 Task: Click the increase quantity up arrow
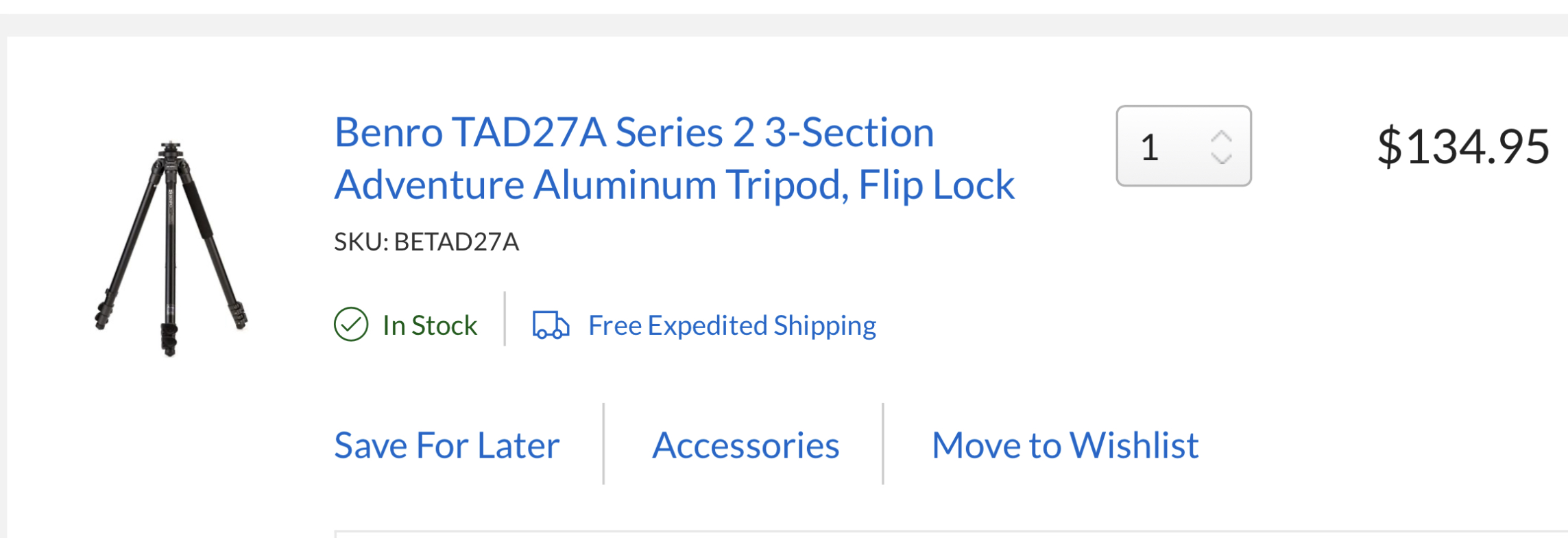pyautogui.click(x=1221, y=137)
